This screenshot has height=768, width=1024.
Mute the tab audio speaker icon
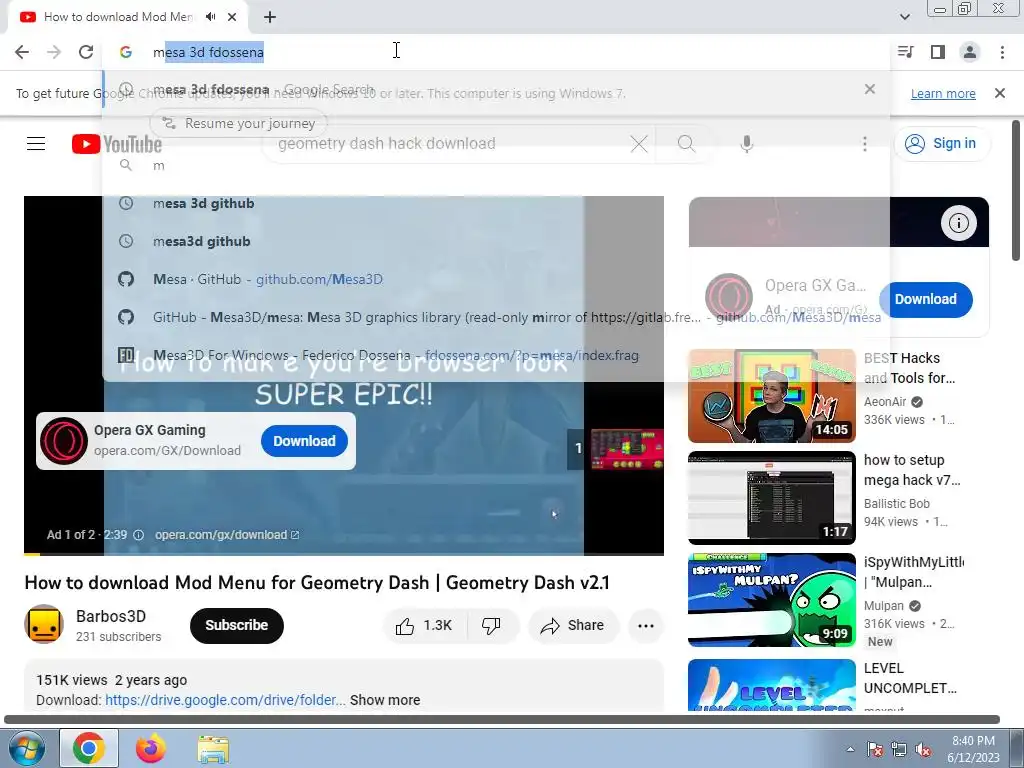click(x=210, y=17)
